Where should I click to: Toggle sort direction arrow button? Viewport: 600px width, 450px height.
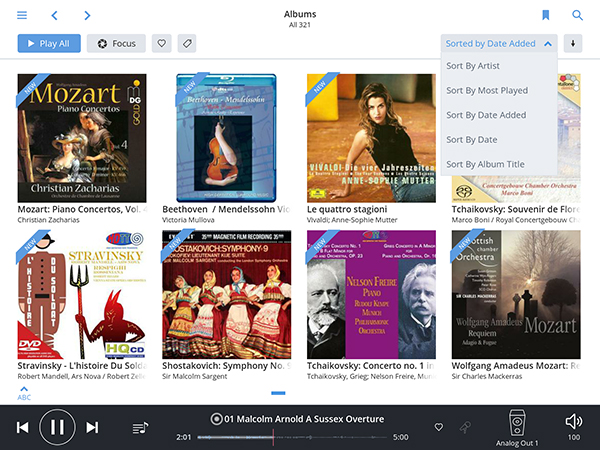point(573,44)
